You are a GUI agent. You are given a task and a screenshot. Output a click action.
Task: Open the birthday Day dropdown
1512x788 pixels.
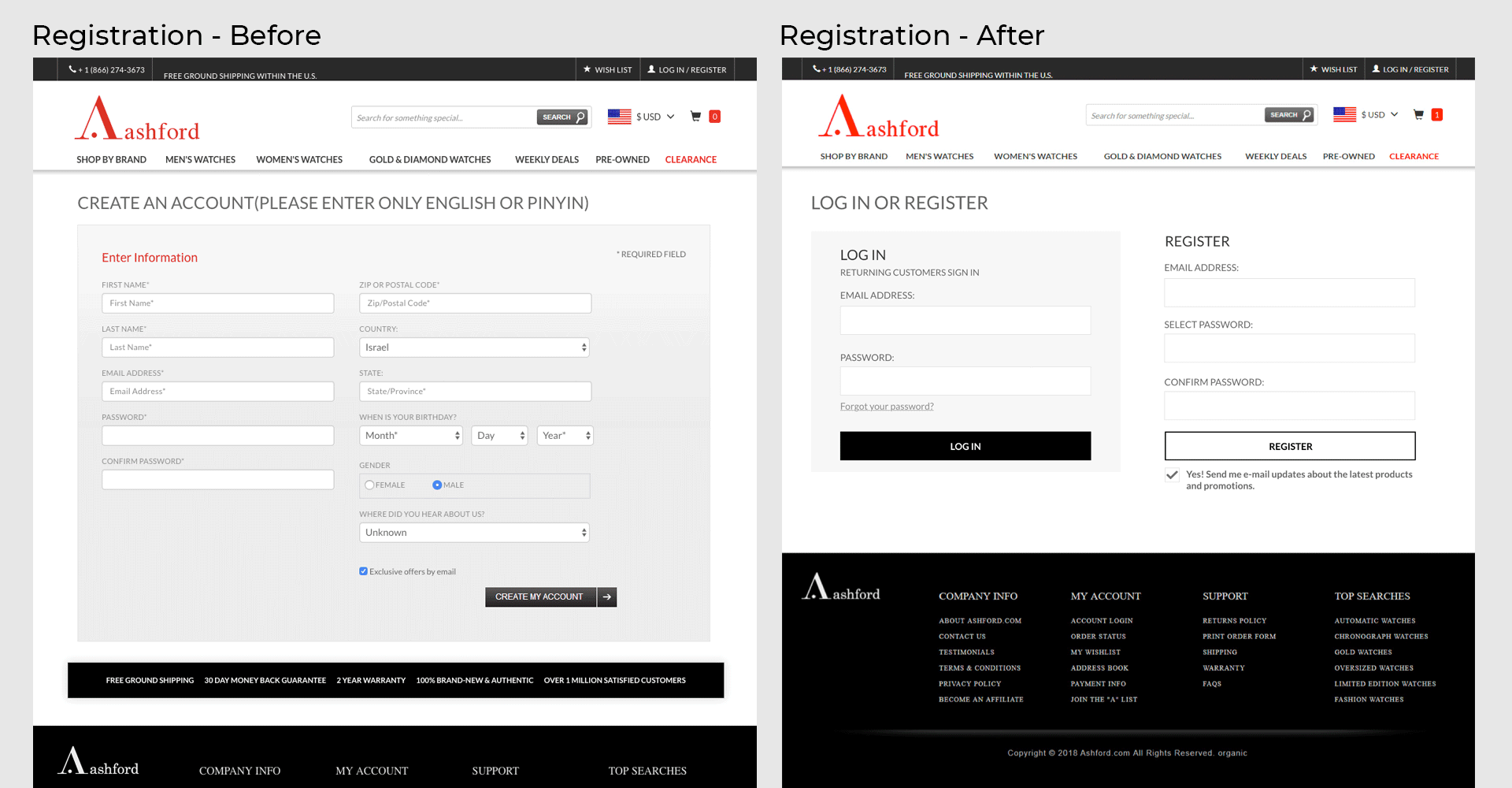[x=499, y=436]
